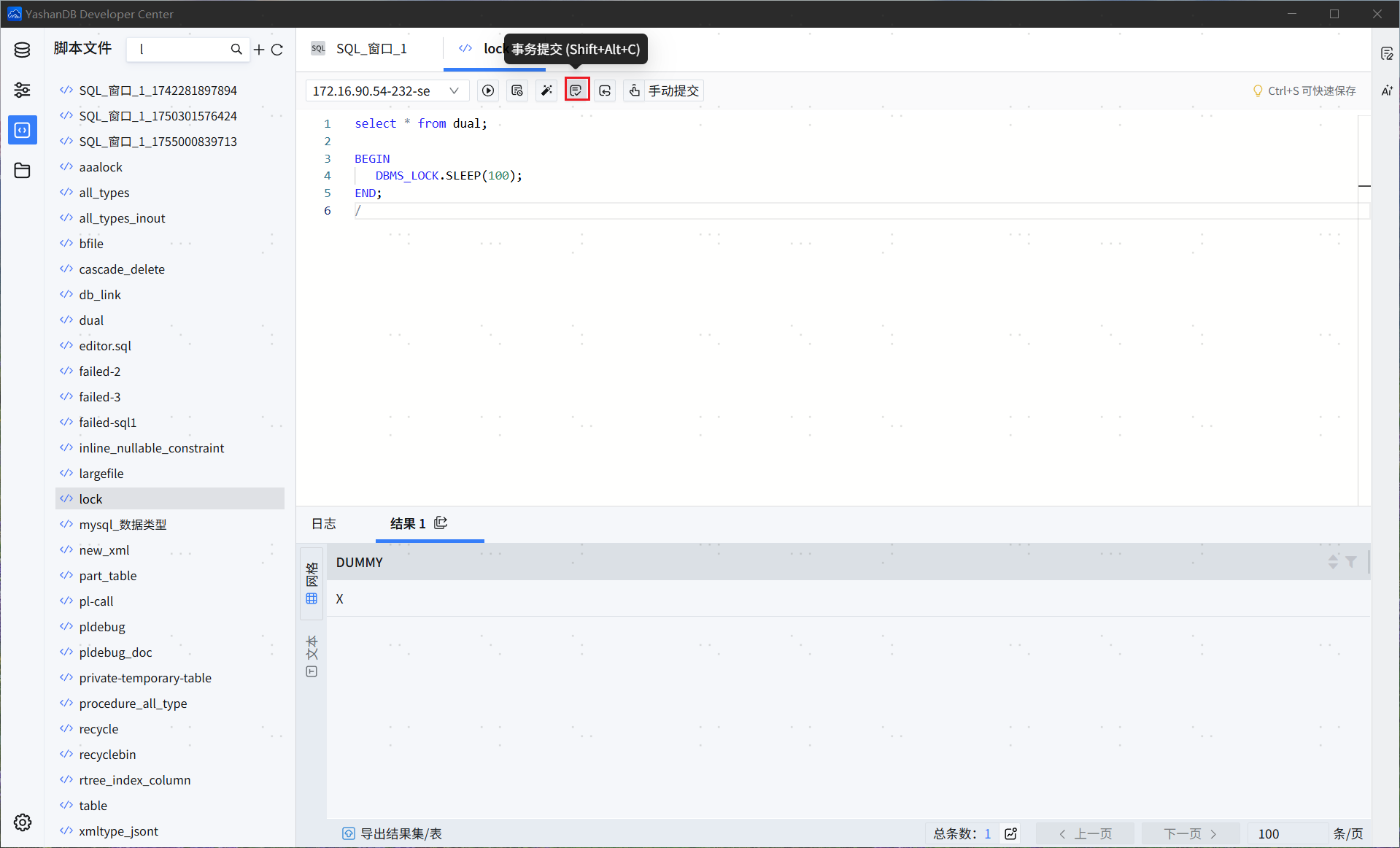
Task: Refresh the script file list
Action: [x=277, y=50]
